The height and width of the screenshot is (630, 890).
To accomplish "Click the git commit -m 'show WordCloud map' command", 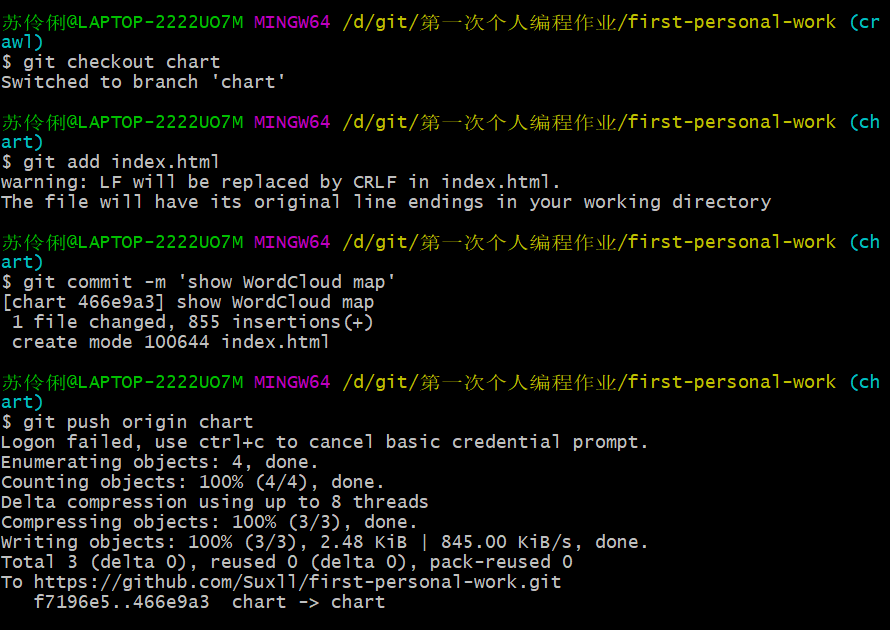I will pyautogui.click(x=209, y=282).
